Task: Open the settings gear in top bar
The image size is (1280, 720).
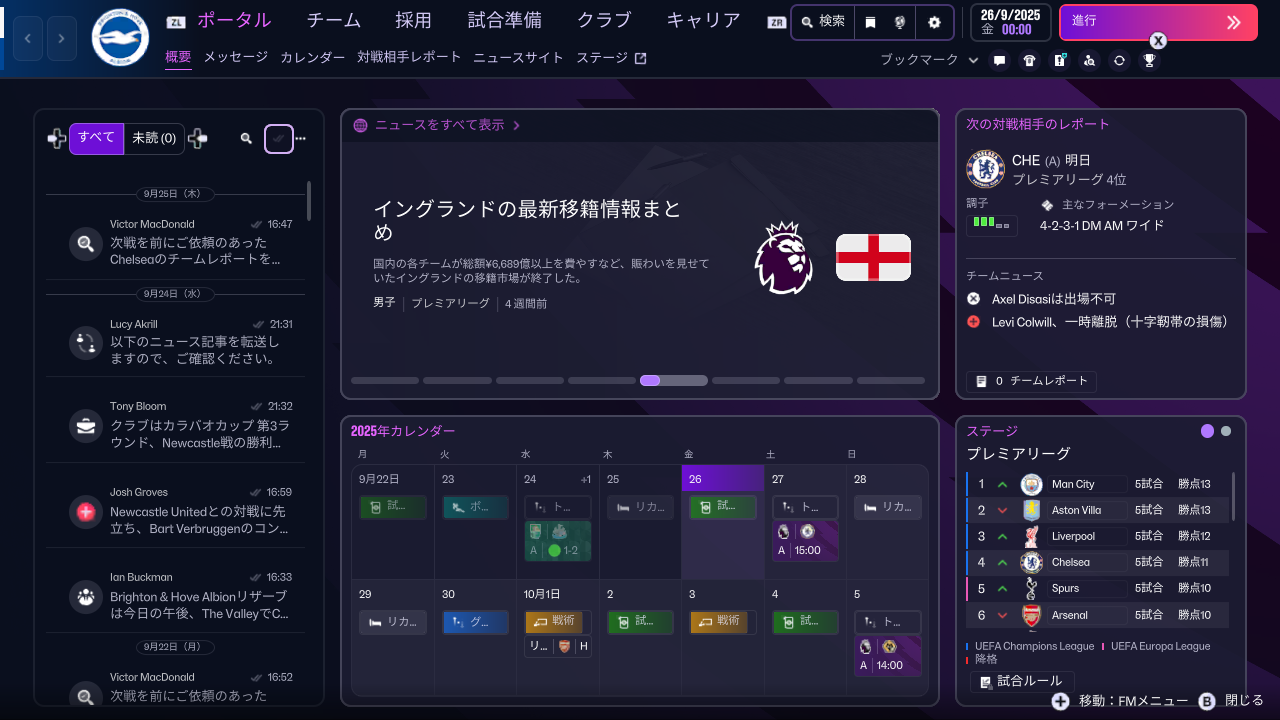Action: click(x=934, y=22)
